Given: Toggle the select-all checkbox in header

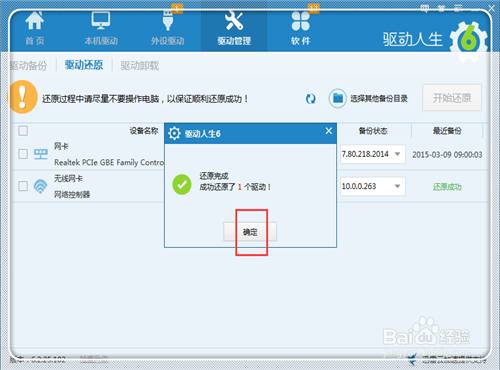Looking at the screenshot, I should pyautogui.click(x=23, y=130).
